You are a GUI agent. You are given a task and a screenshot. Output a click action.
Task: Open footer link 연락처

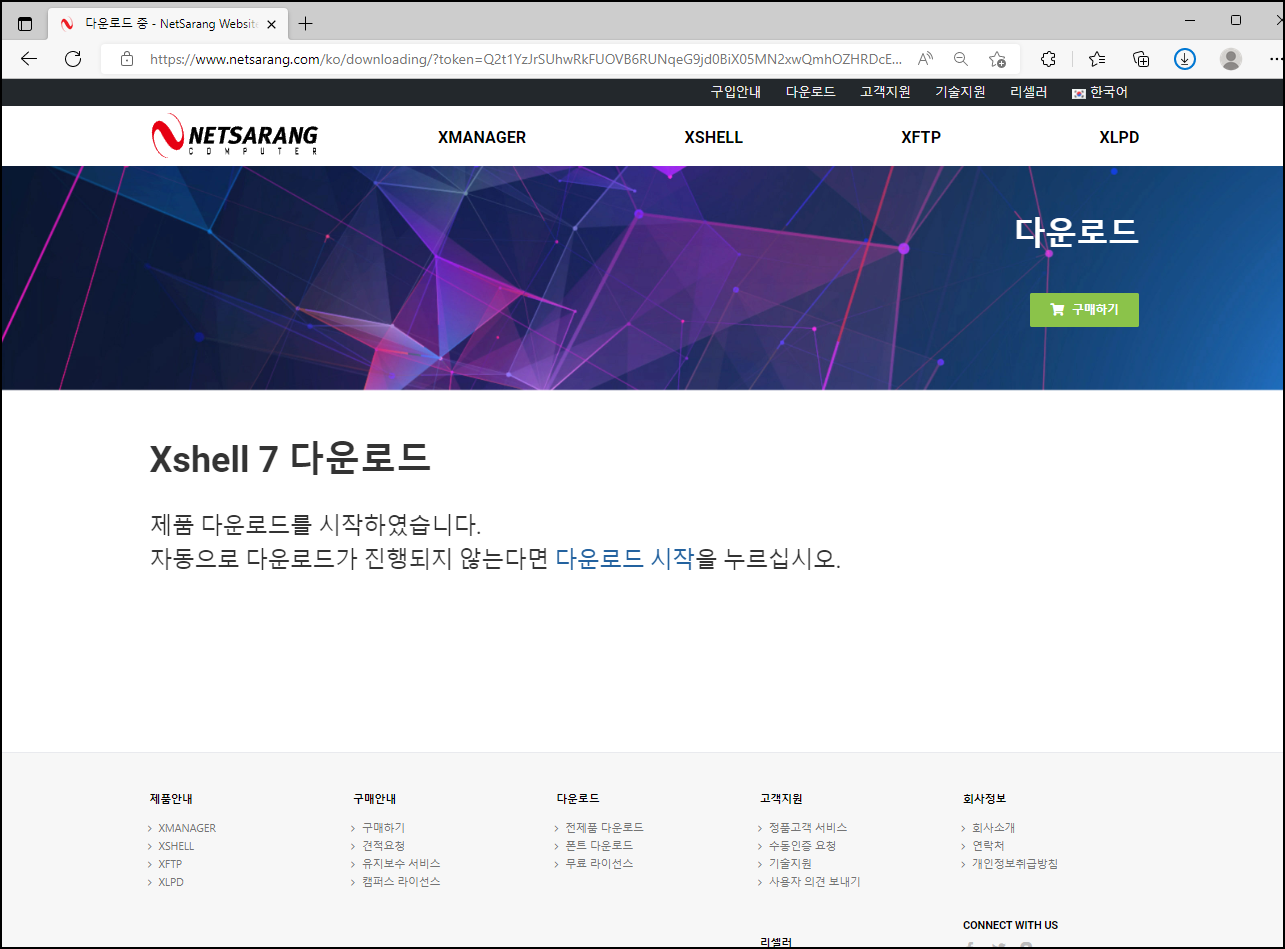[x=988, y=846]
